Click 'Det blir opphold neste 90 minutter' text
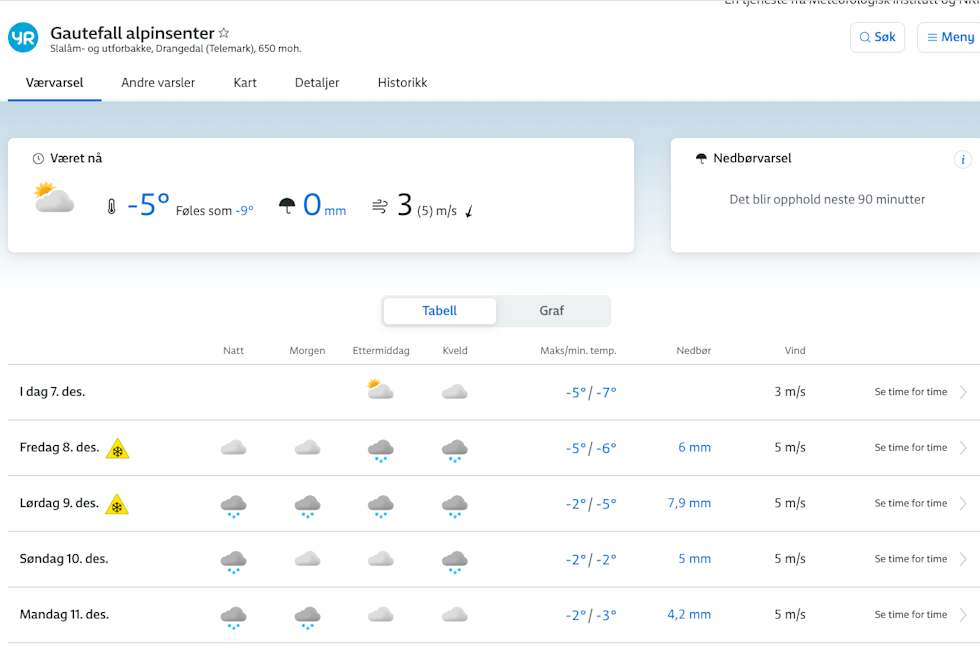The width and height of the screenshot is (980, 650). click(x=827, y=199)
